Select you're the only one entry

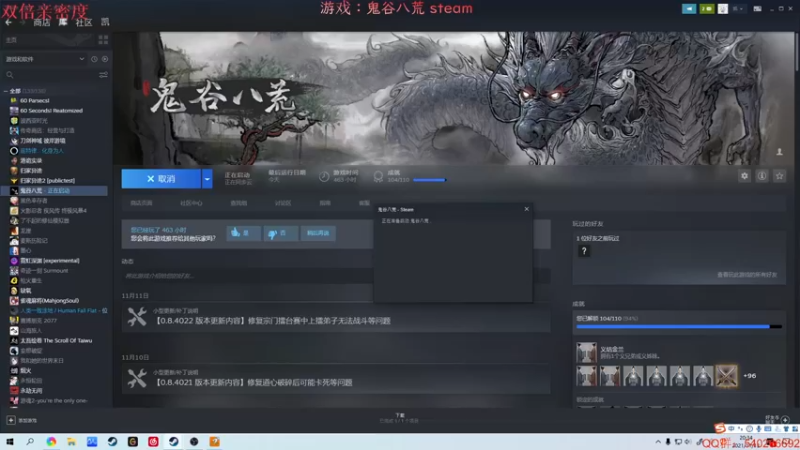[53, 401]
